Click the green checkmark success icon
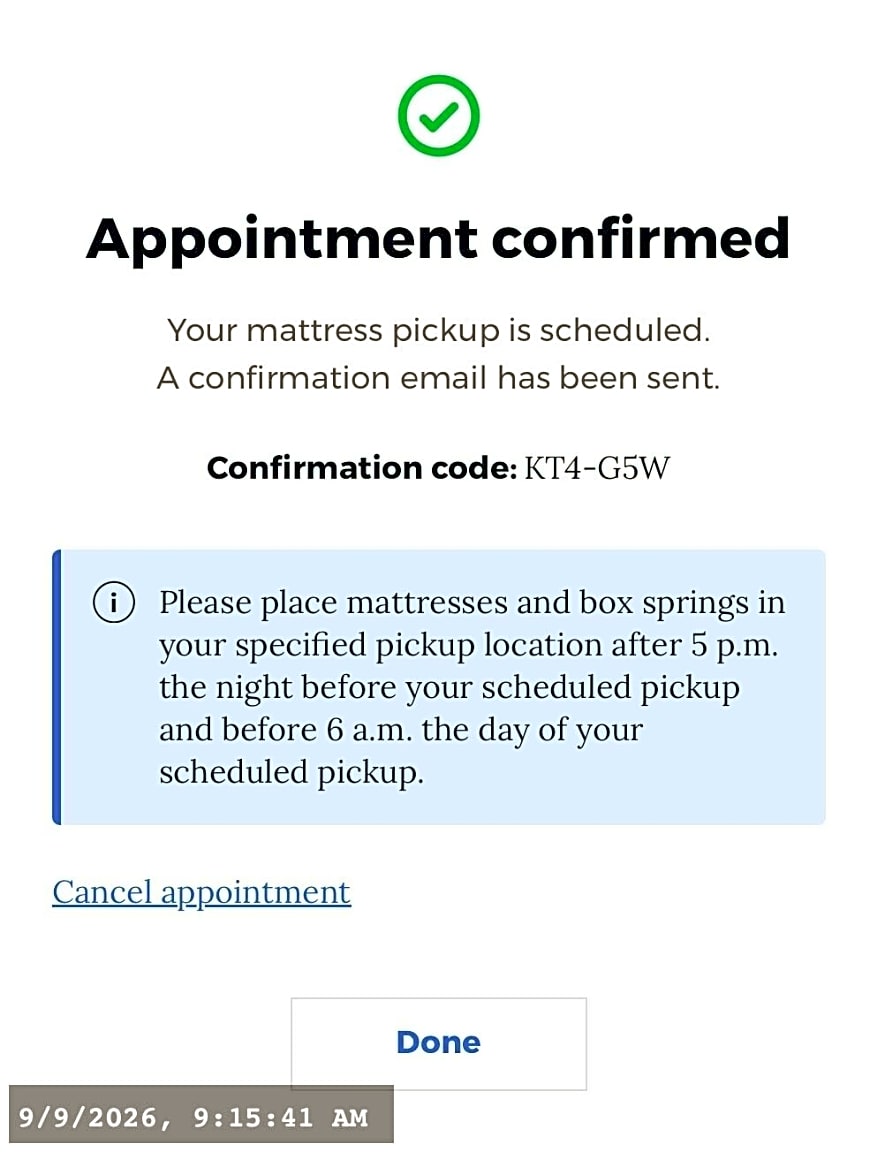Viewport: 885px width, 1152px height. click(438, 115)
